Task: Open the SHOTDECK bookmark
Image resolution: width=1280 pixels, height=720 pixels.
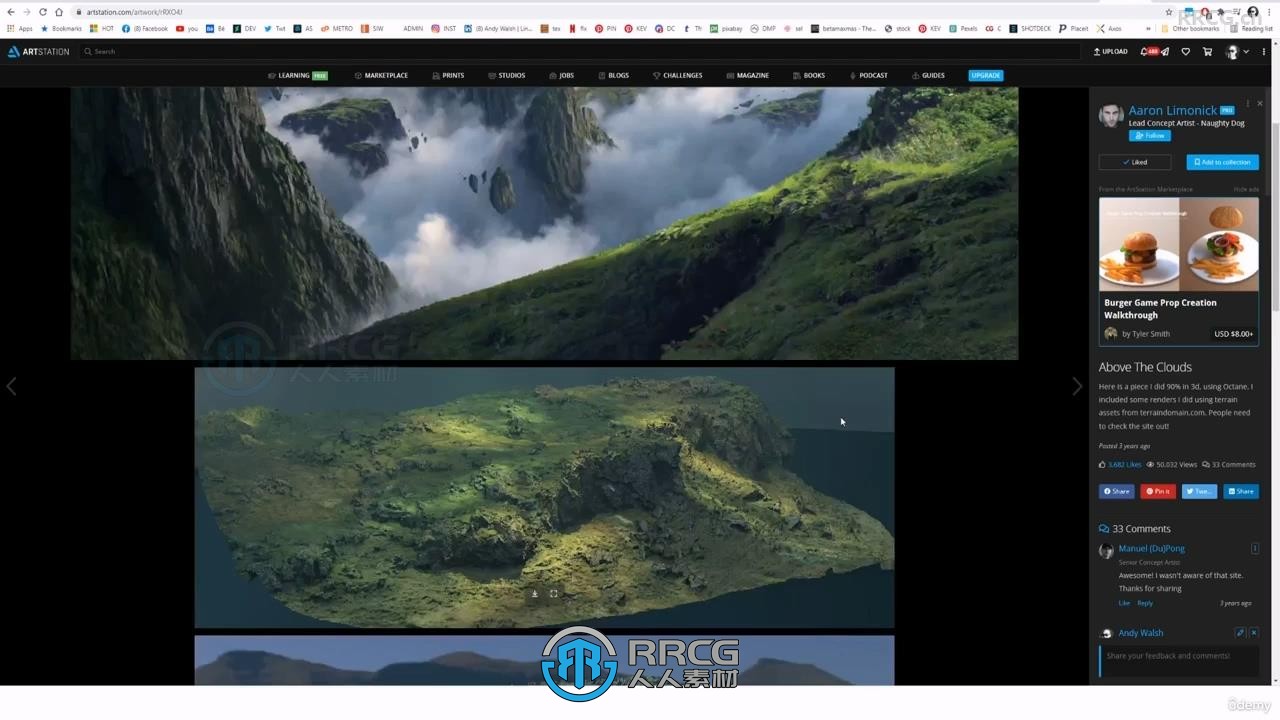Action: pyautogui.click(x=1029, y=29)
